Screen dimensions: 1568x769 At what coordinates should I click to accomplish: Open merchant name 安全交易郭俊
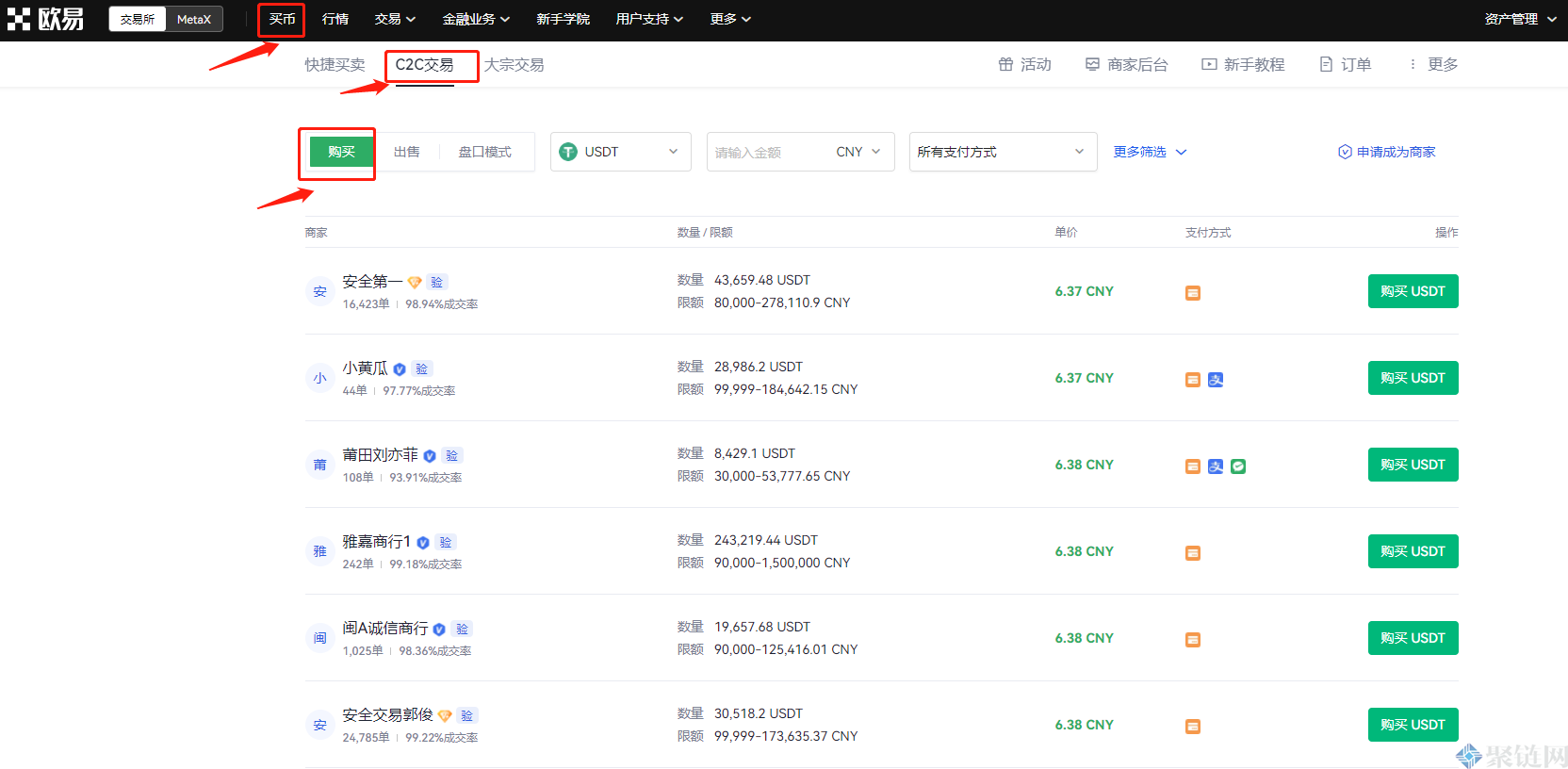[387, 715]
